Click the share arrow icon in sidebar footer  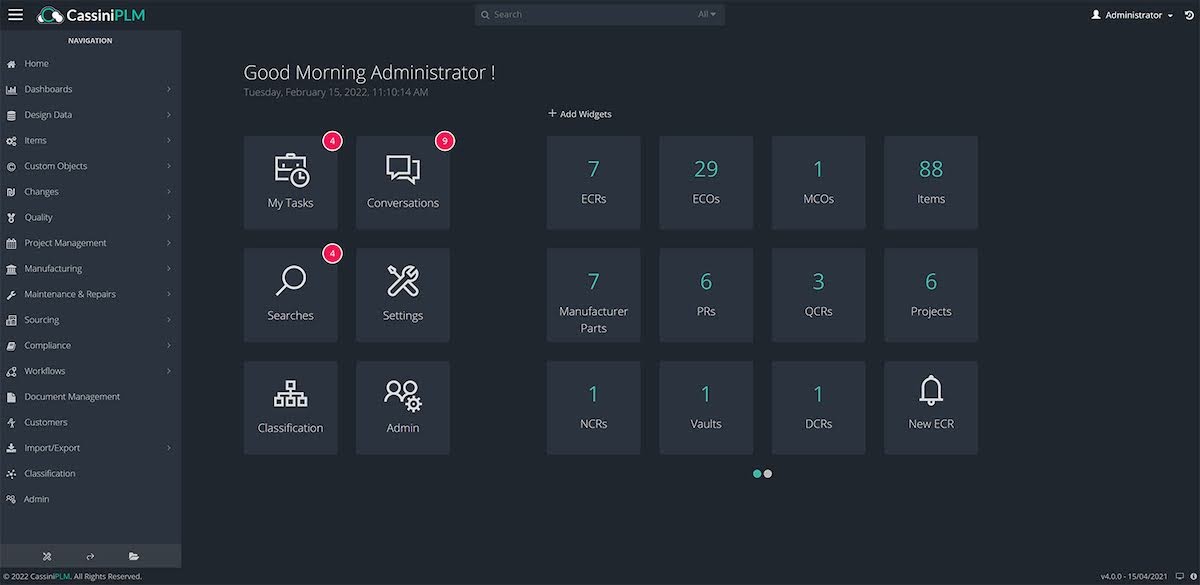[x=90, y=556]
